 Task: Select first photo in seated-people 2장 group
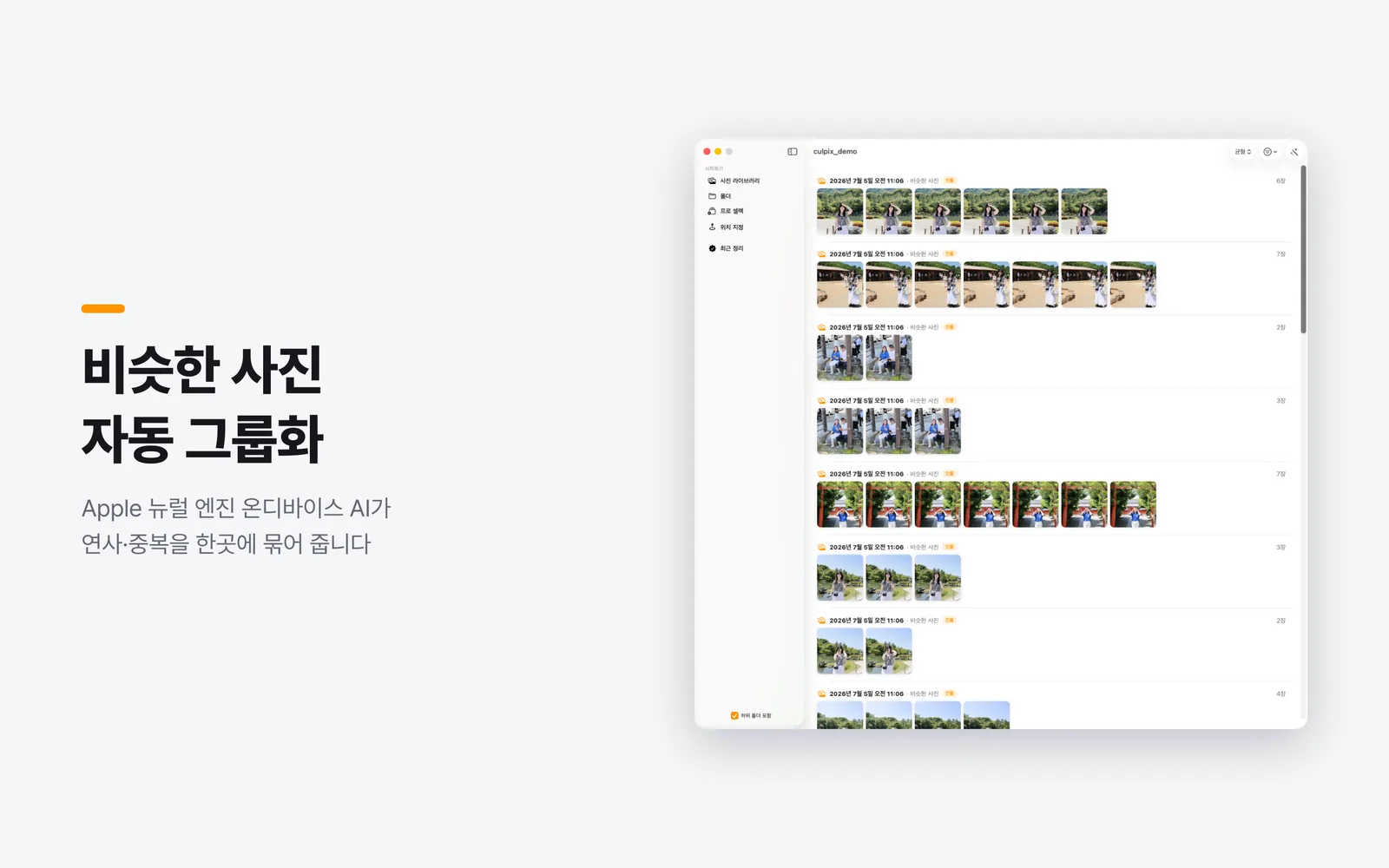point(840,358)
